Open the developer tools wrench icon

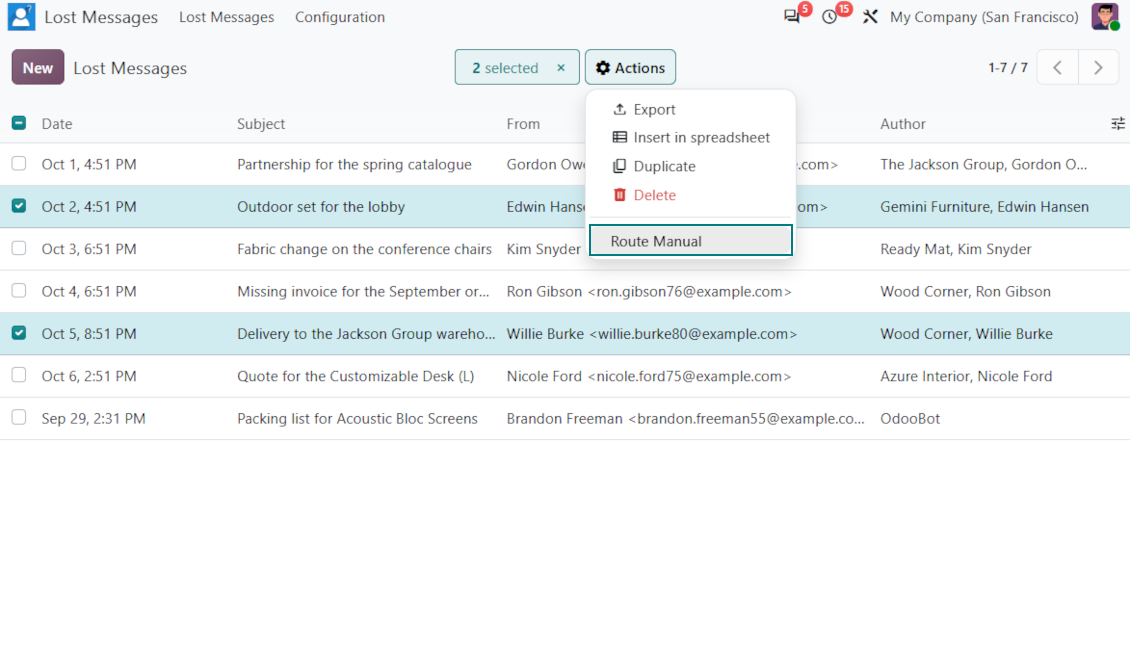[x=870, y=17]
